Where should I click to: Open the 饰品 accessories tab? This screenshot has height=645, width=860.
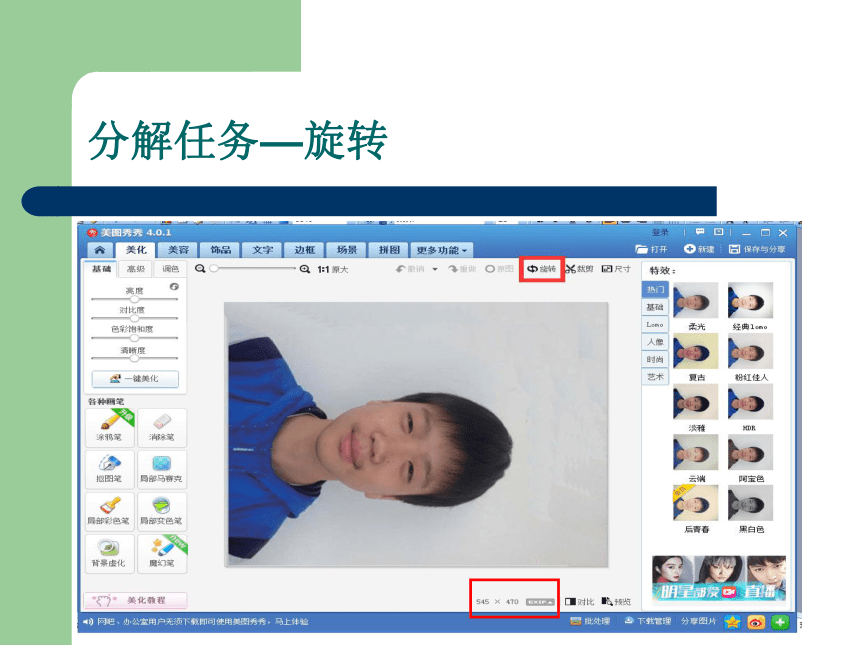point(220,250)
